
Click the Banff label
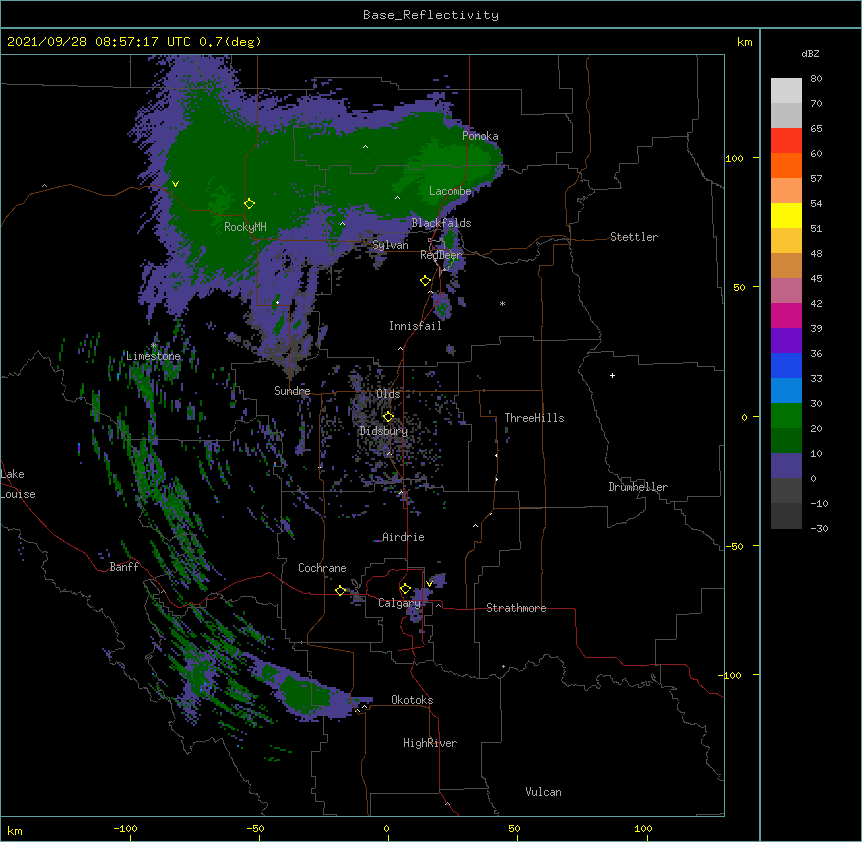click(124, 567)
